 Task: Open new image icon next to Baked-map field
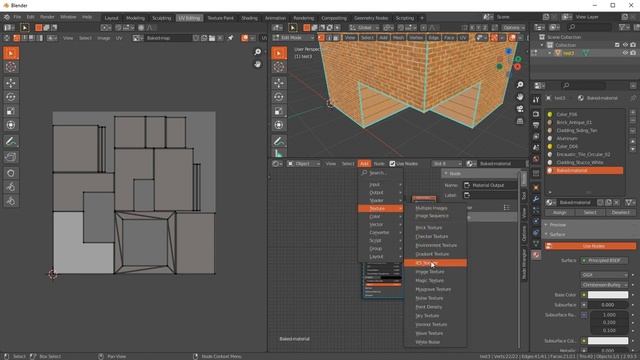[x=204, y=38]
